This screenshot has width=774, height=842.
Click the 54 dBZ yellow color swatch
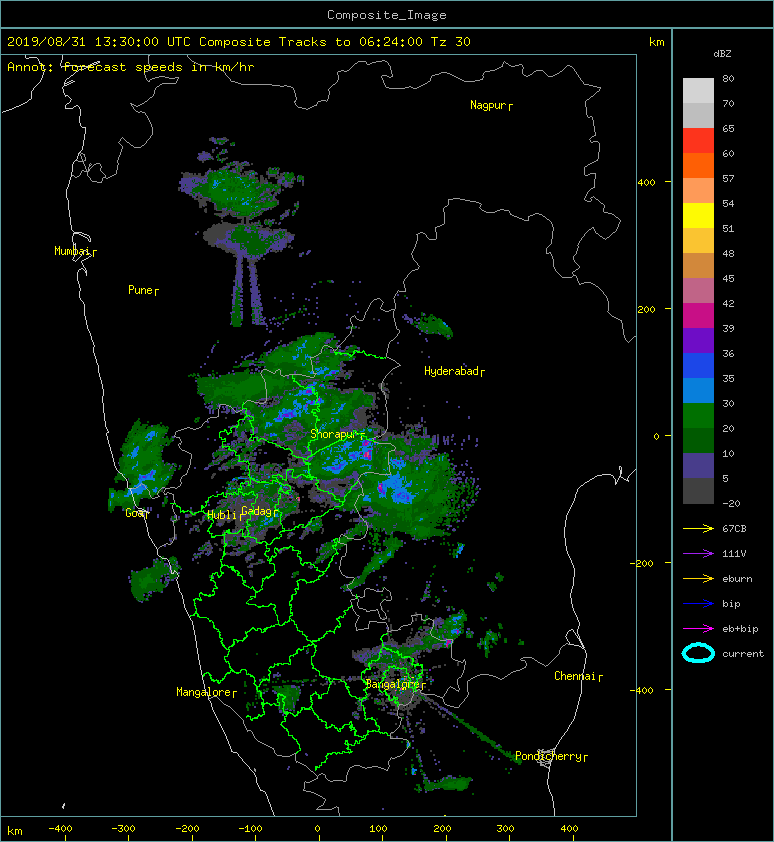(x=698, y=215)
